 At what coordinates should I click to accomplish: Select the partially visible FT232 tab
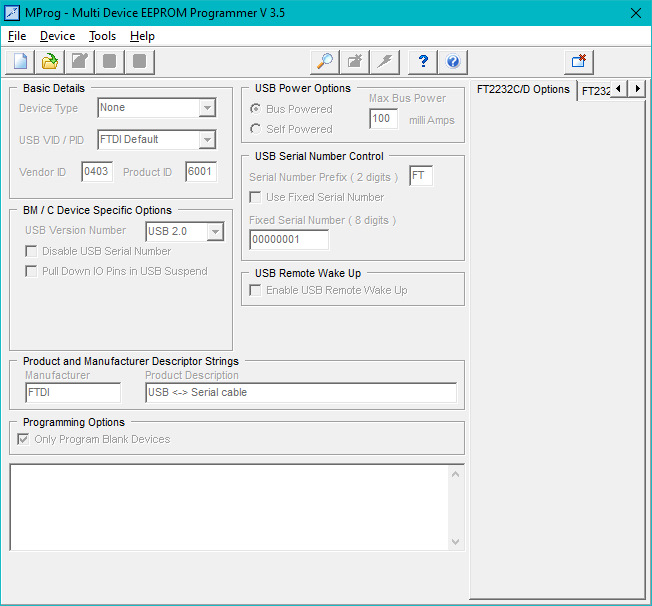click(x=595, y=91)
